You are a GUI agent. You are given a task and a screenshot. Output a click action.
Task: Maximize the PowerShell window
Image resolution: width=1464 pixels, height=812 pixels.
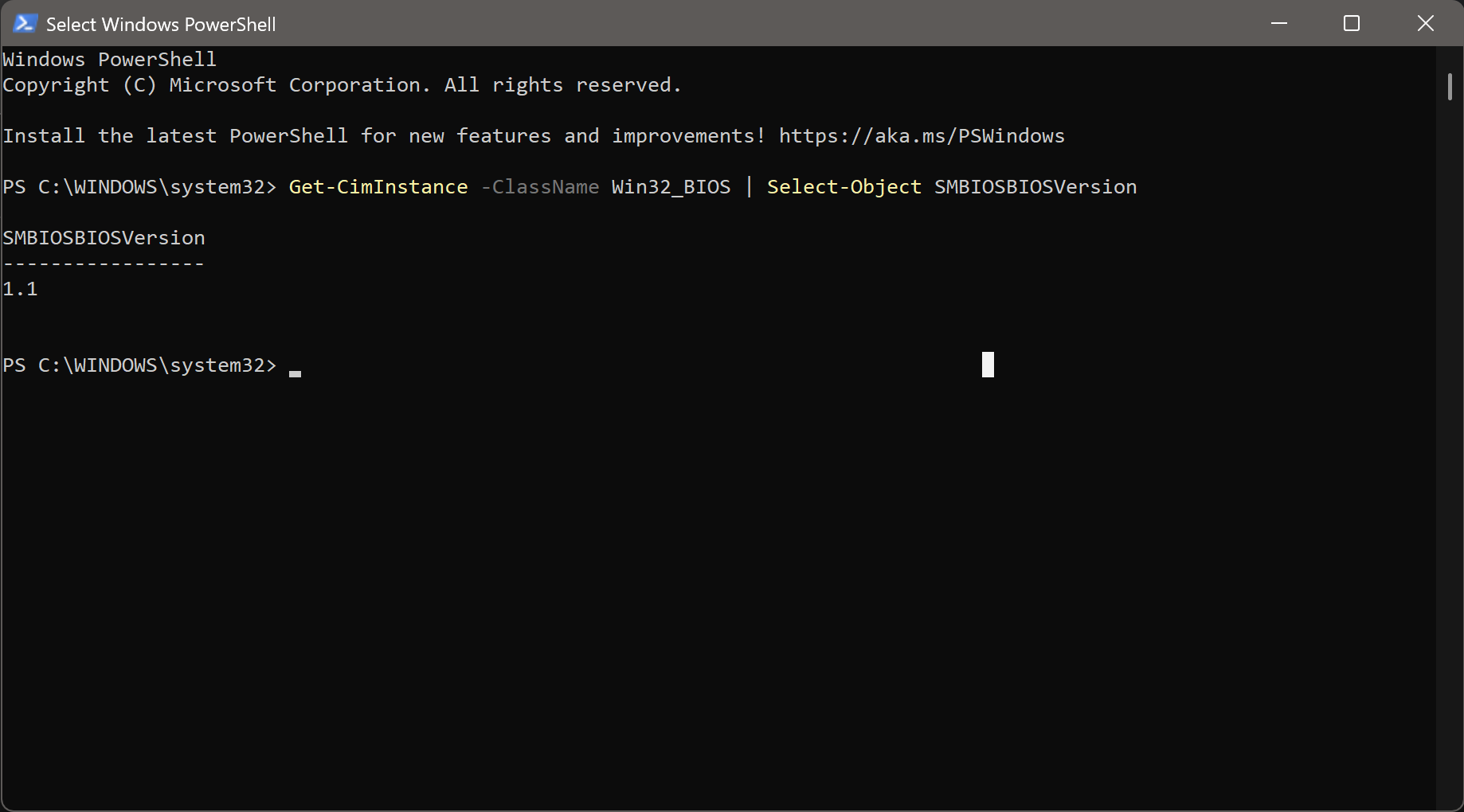coord(1352,24)
